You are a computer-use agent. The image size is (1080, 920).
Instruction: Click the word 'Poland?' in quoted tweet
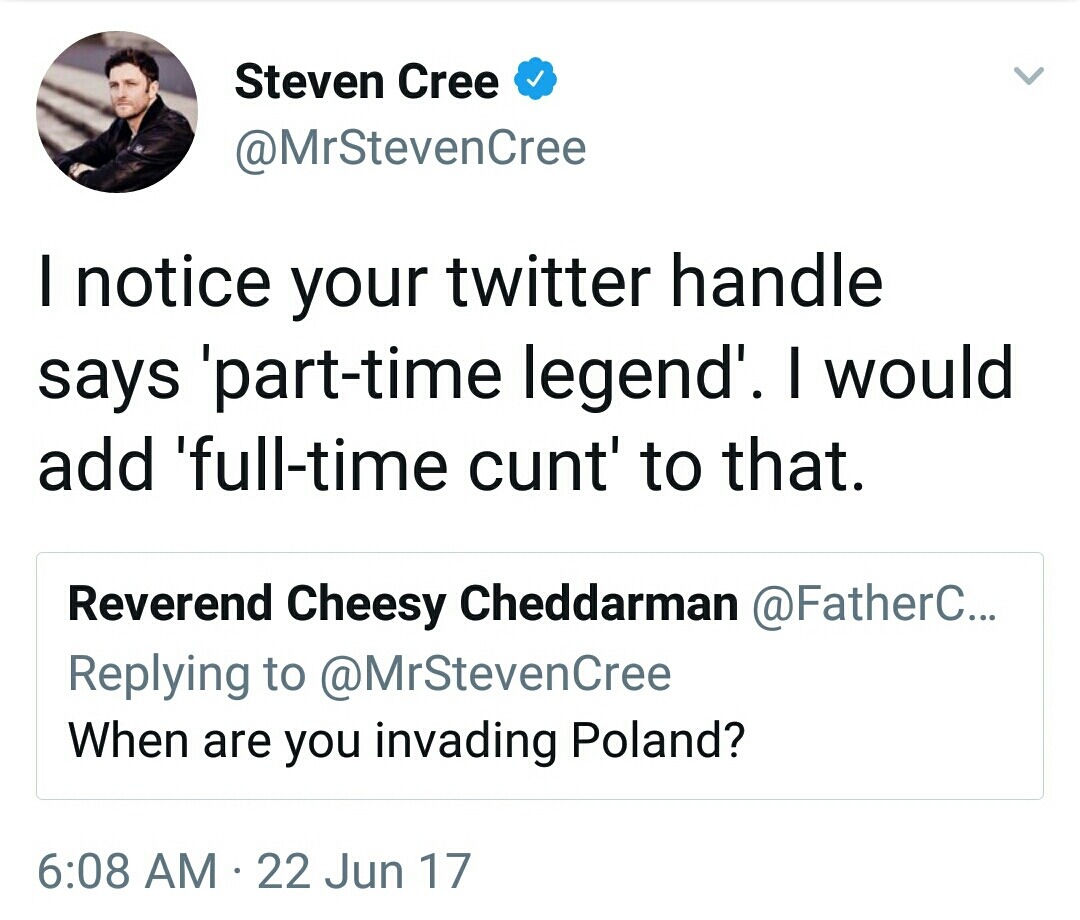pyautogui.click(x=657, y=741)
